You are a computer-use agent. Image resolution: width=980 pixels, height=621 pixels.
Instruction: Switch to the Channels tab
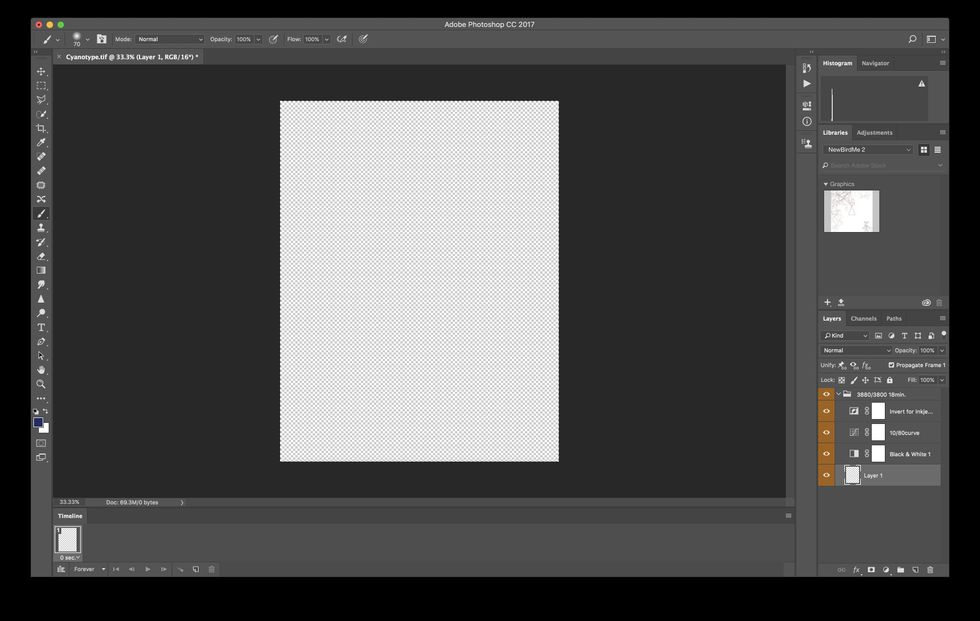click(x=866, y=318)
